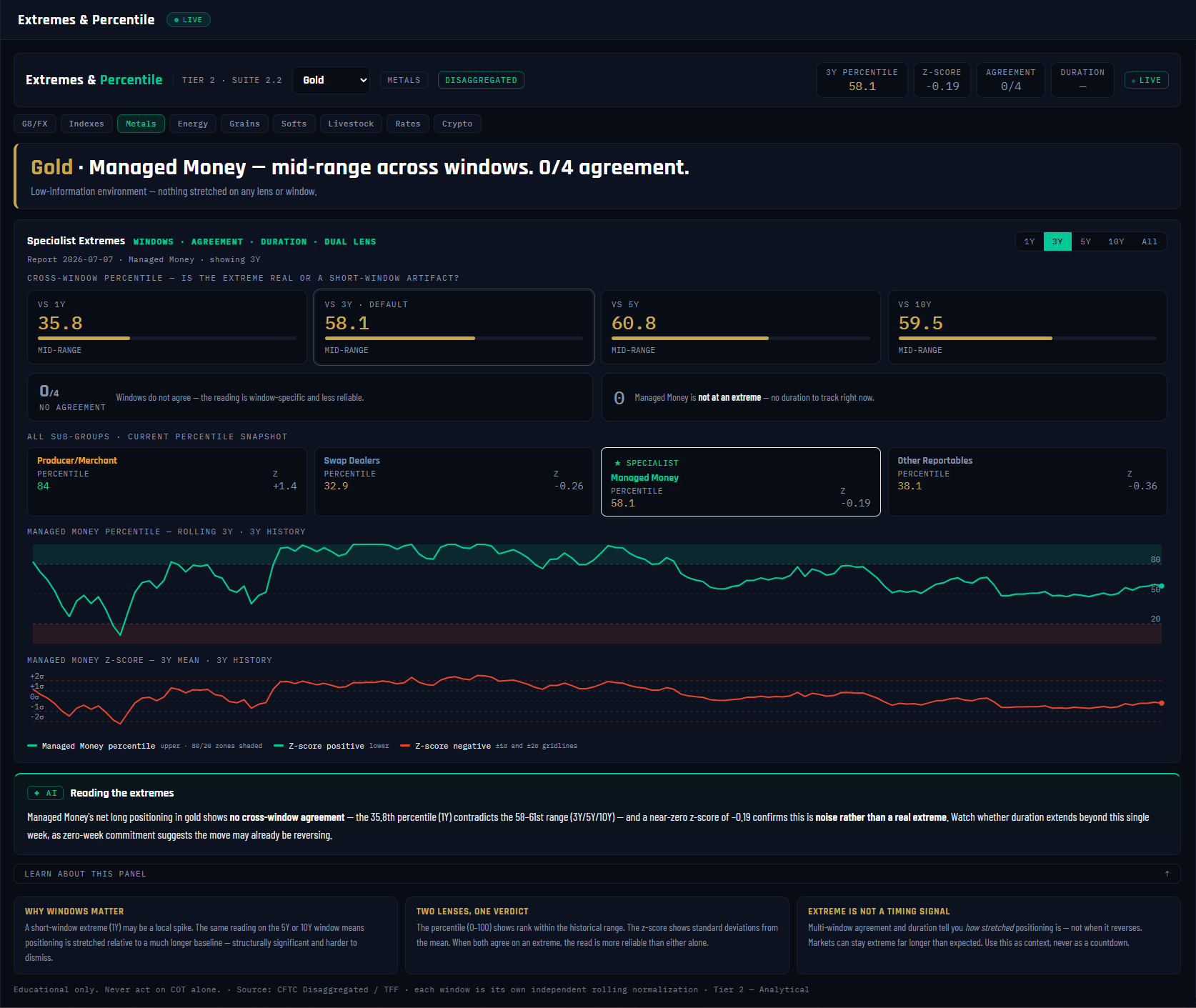Select the VS 5Y percentile card

tap(740, 327)
